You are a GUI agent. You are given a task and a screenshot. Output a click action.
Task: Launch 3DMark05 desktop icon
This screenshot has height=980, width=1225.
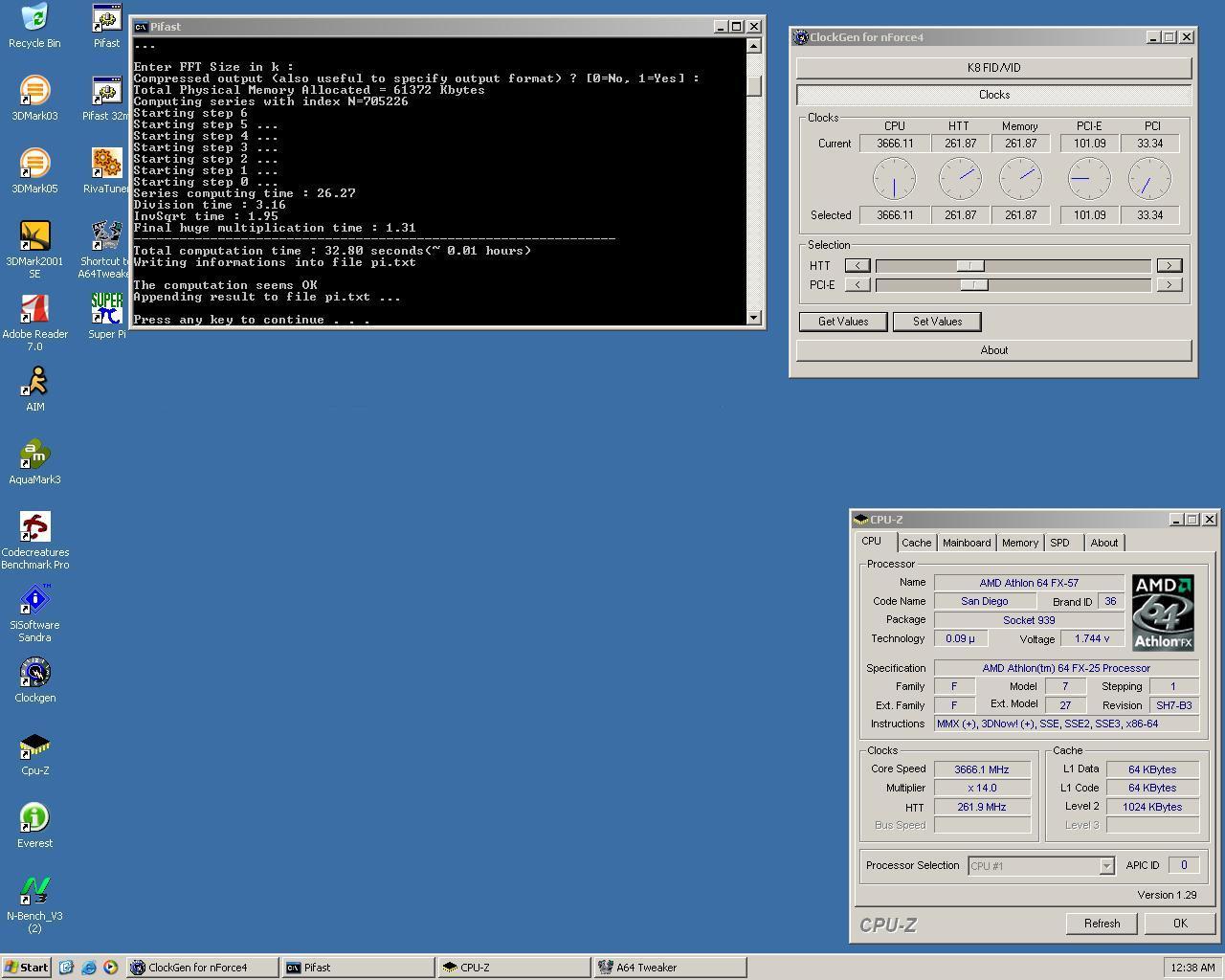(x=34, y=171)
